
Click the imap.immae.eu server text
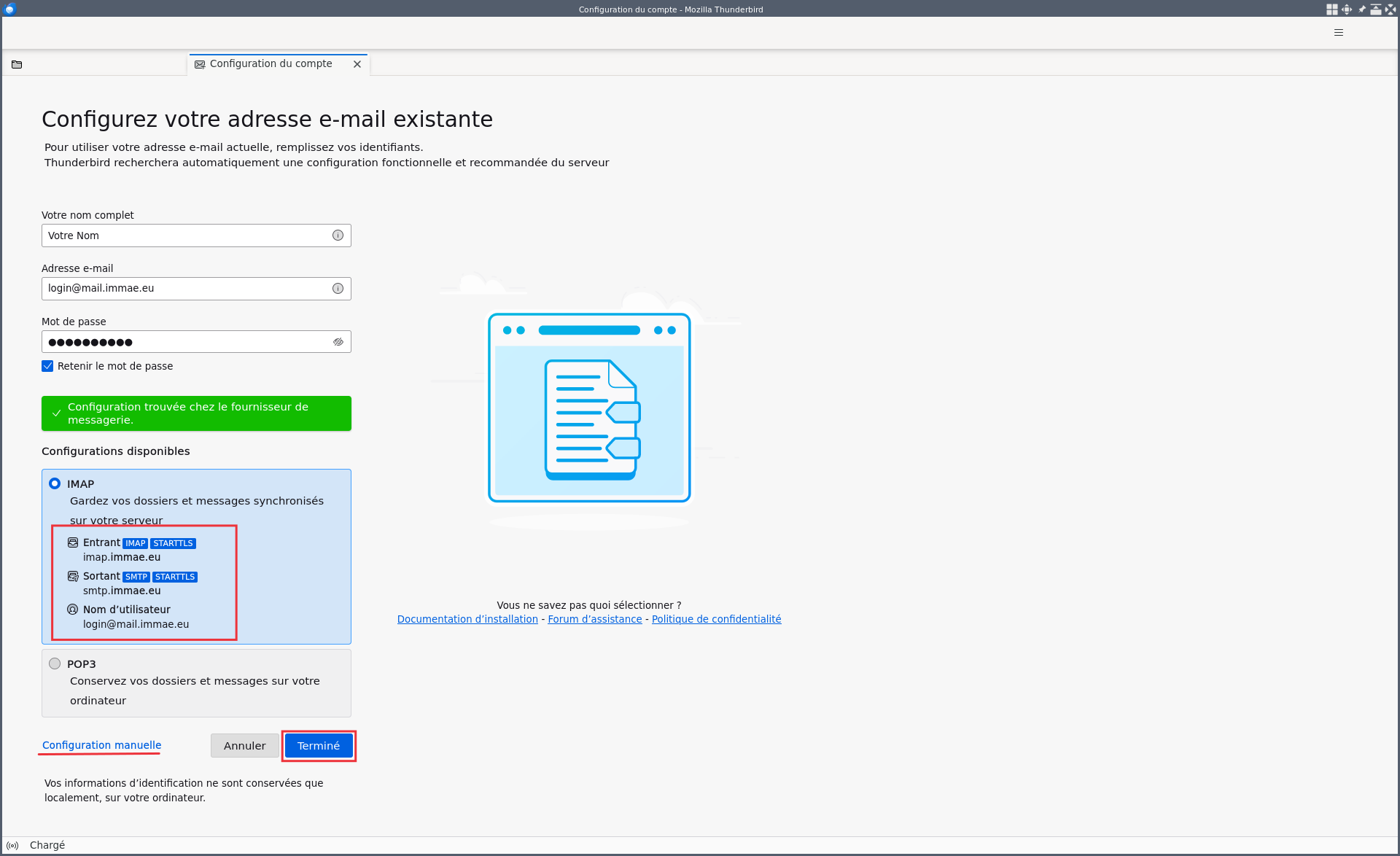(122, 557)
